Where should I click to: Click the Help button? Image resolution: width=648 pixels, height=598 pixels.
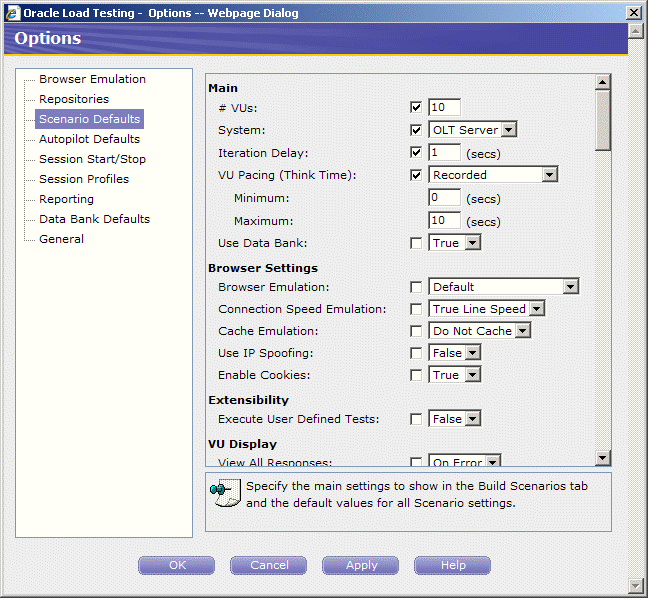click(453, 565)
